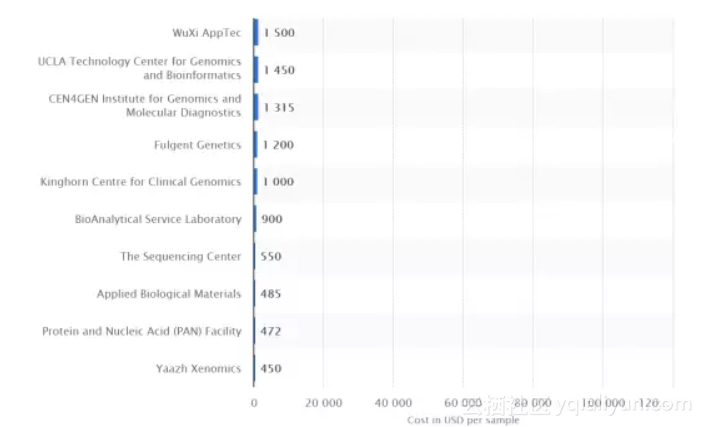Click the 1 500 bar value
The width and height of the screenshot is (703, 427).
tap(279, 33)
